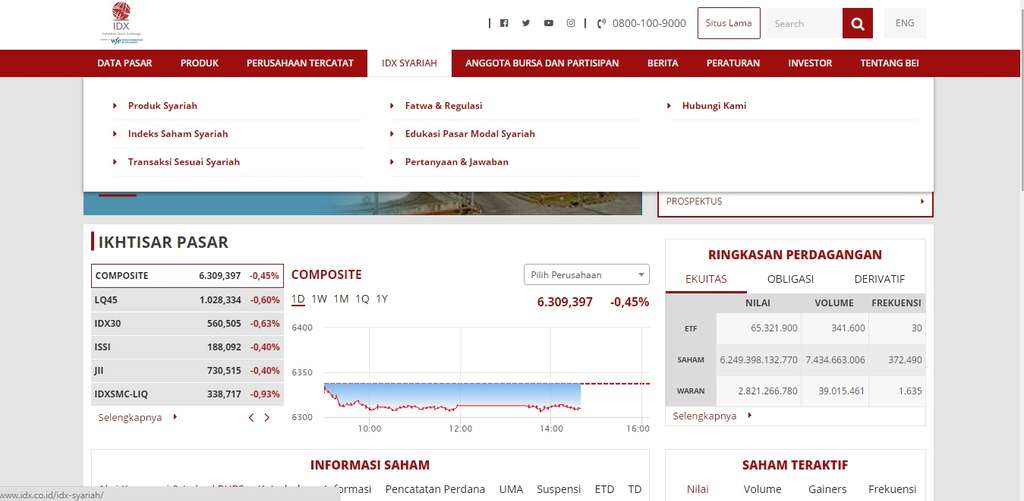Expand the PROSPEKTUS arrow

(x=922, y=201)
